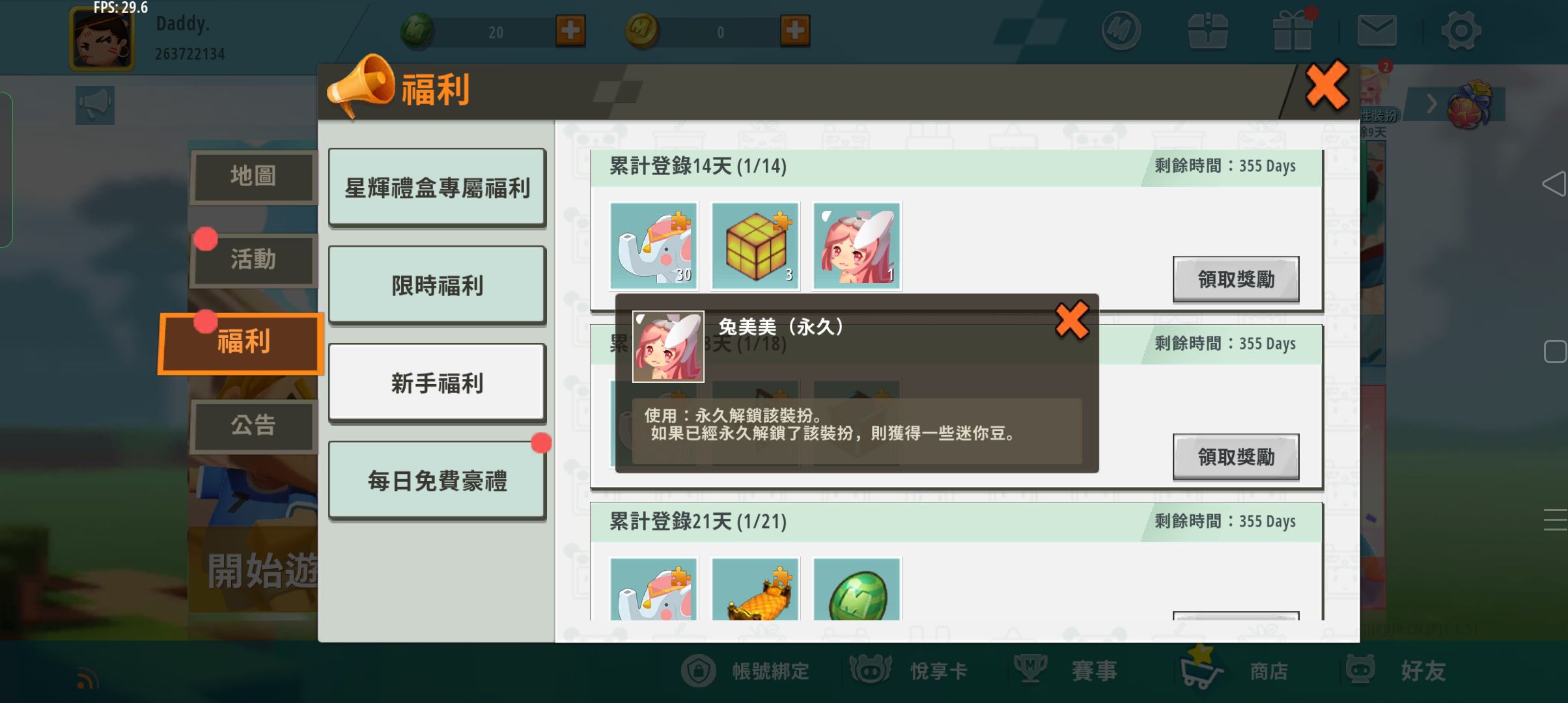Open the mail envelope icon
Screen dimensions: 1568x703
pos(1377,31)
